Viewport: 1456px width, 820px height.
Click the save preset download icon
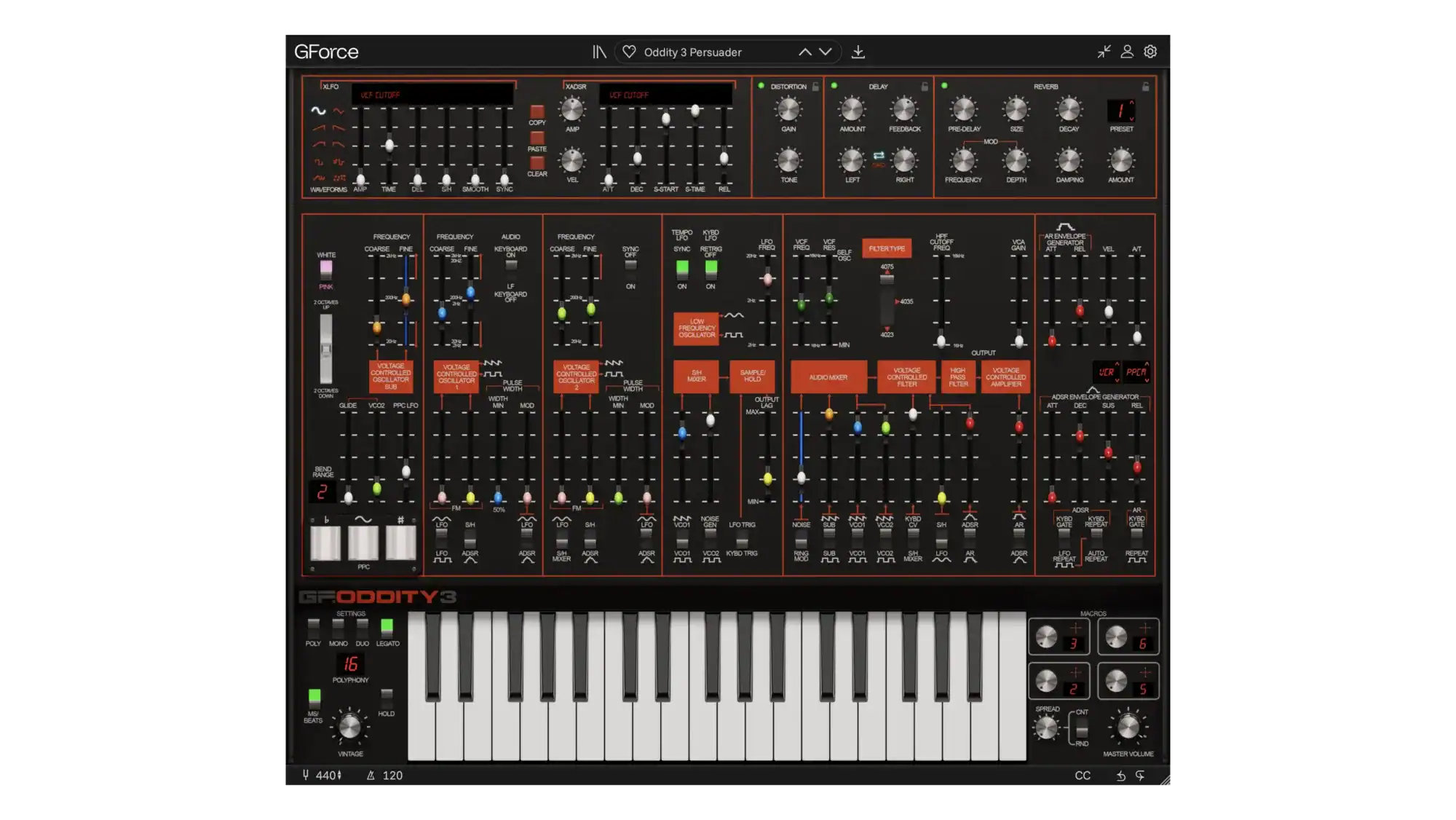tap(858, 52)
